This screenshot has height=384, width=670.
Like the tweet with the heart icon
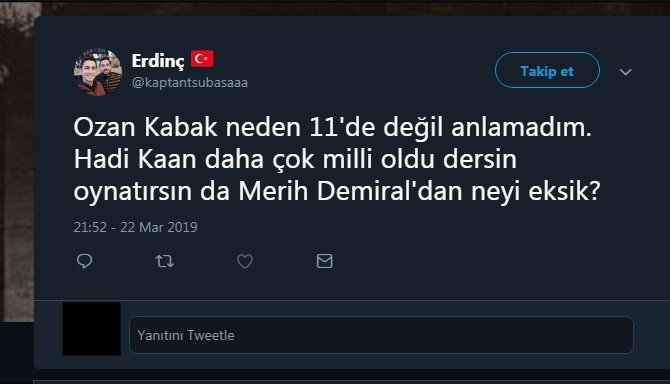(x=245, y=261)
